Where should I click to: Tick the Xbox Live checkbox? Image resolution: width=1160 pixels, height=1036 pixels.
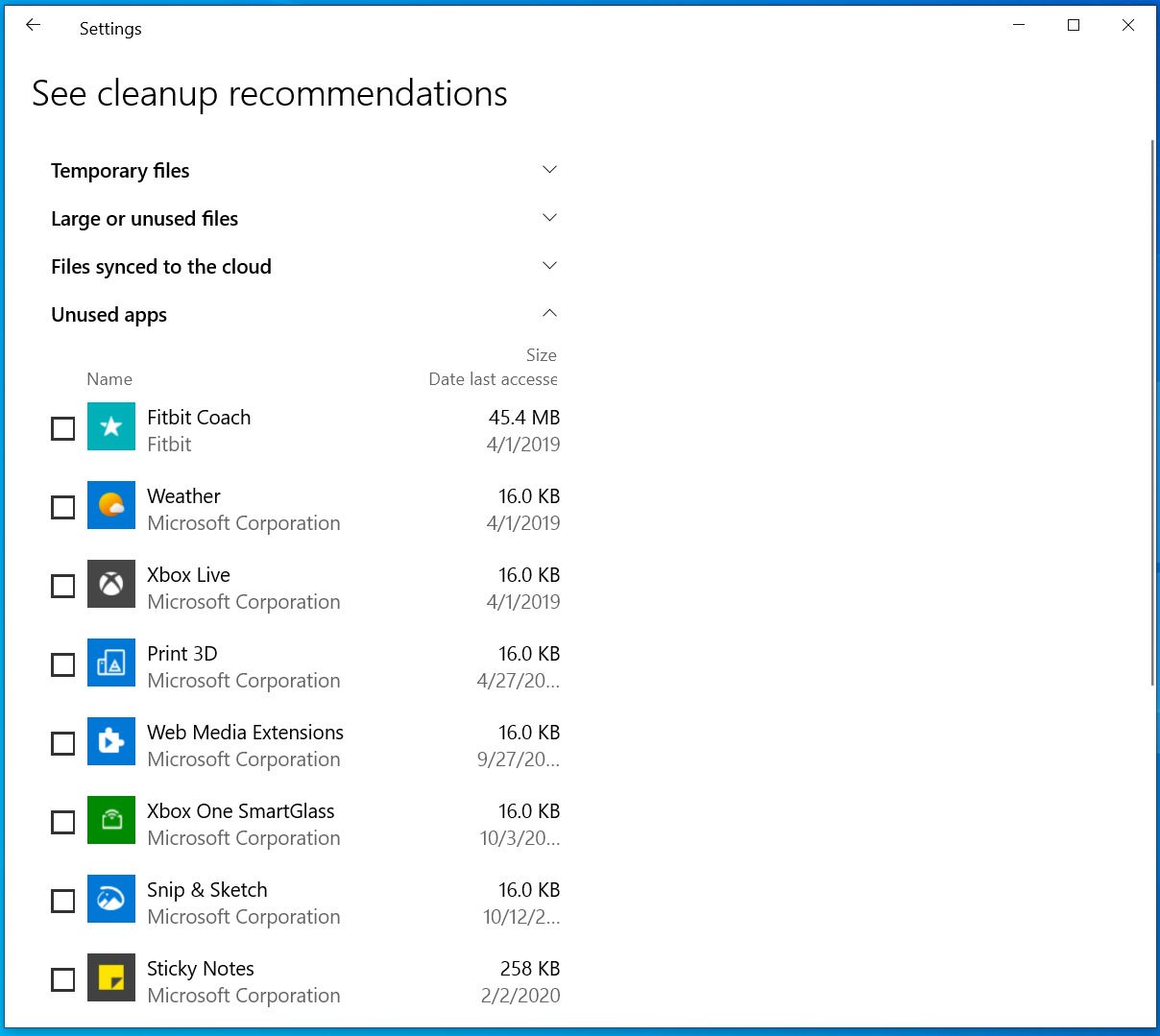point(62,586)
